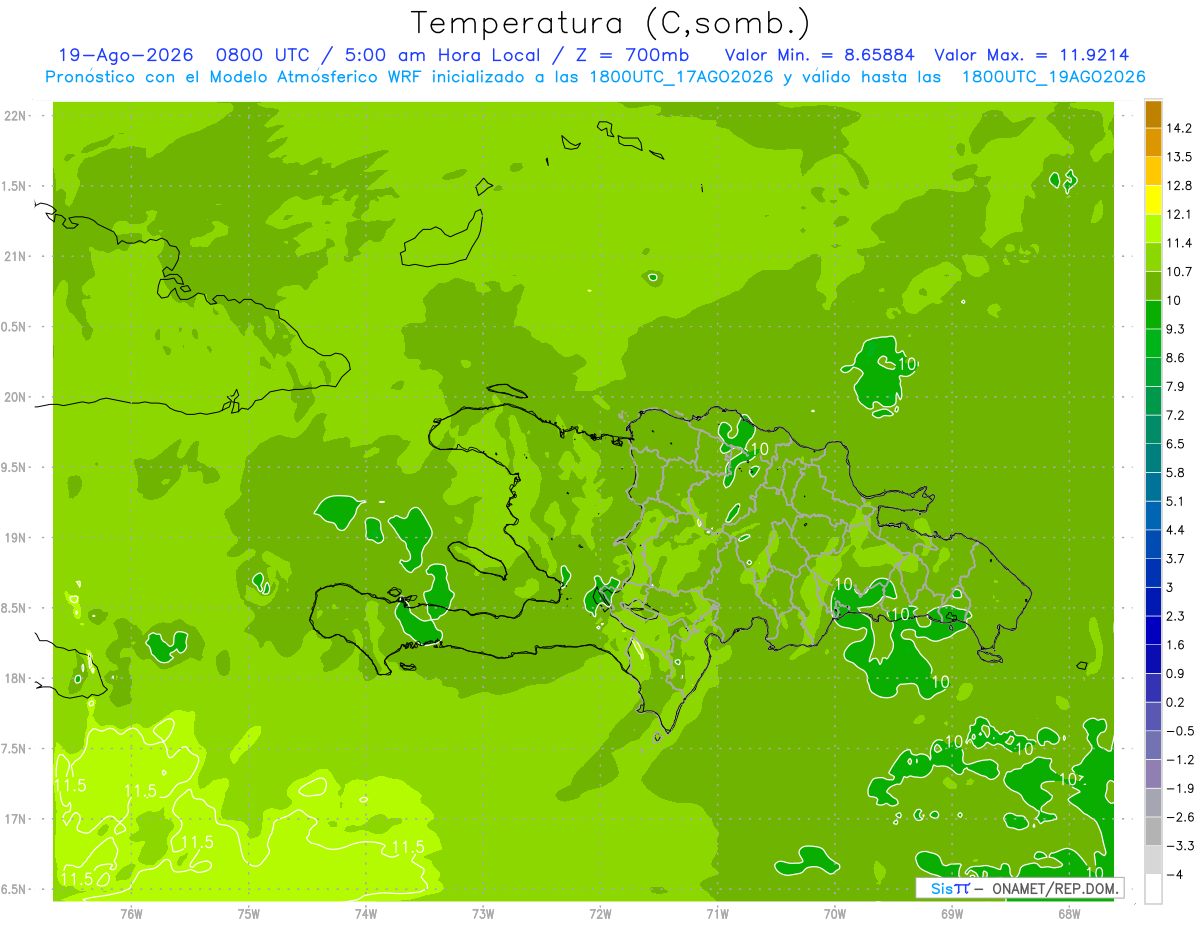Click the colorbar label "2.3"
This screenshot has width=1200, height=927.
click(x=1176, y=616)
